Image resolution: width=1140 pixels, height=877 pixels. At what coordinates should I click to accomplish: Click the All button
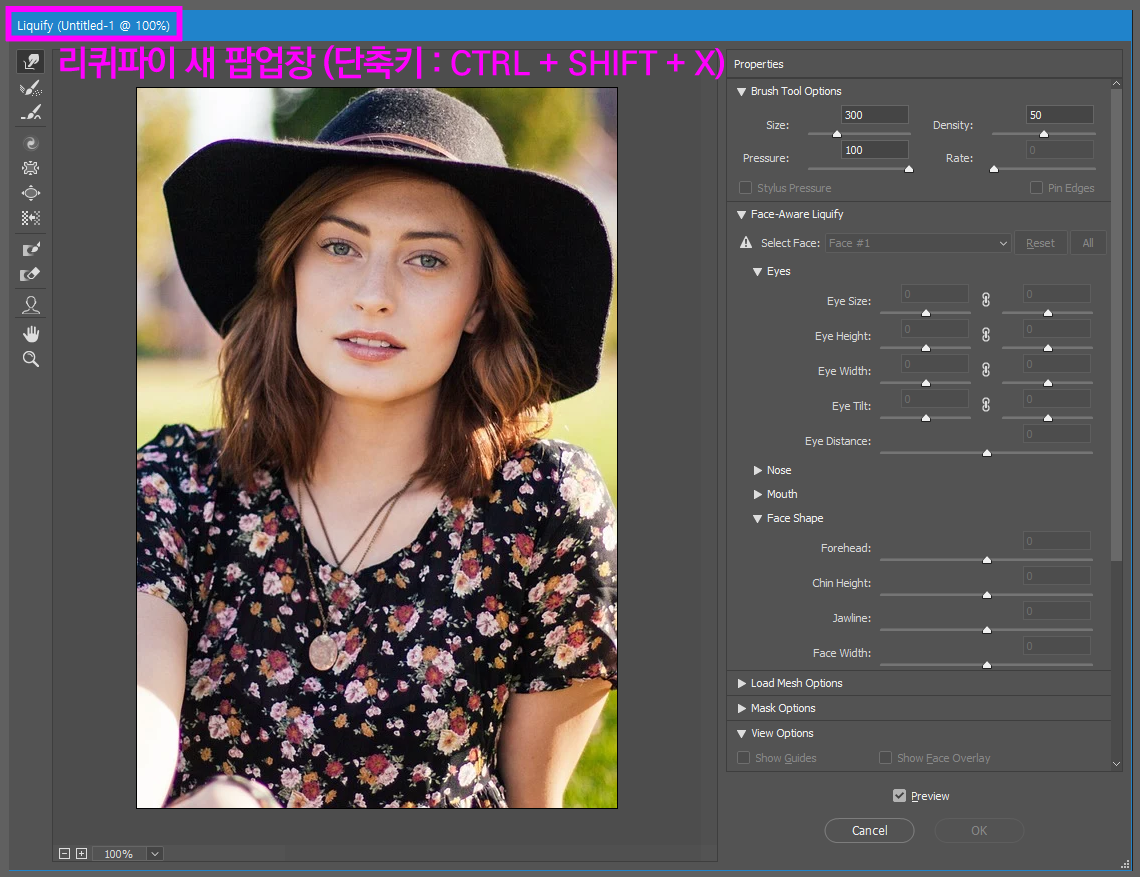point(1088,243)
